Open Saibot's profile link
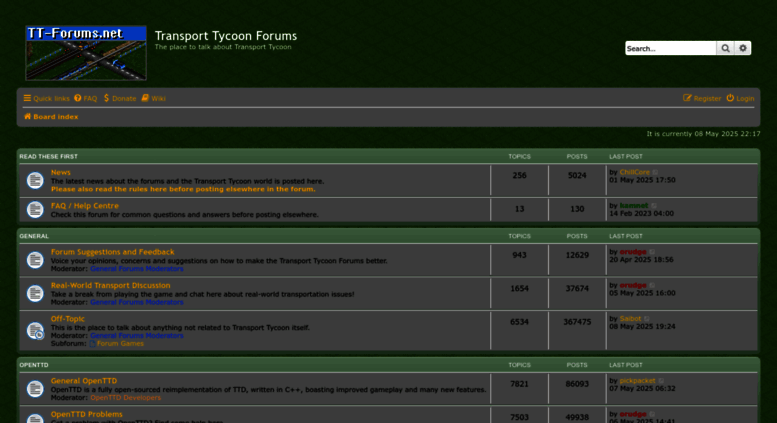 (x=630, y=318)
